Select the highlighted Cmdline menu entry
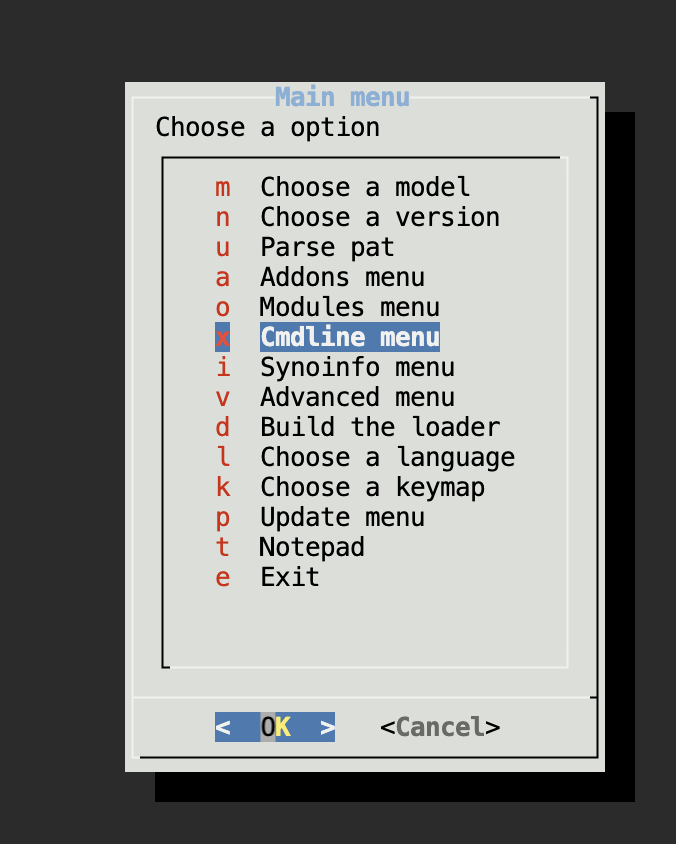The height and width of the screenshot is (844, 676). click(x=349, y=338)
